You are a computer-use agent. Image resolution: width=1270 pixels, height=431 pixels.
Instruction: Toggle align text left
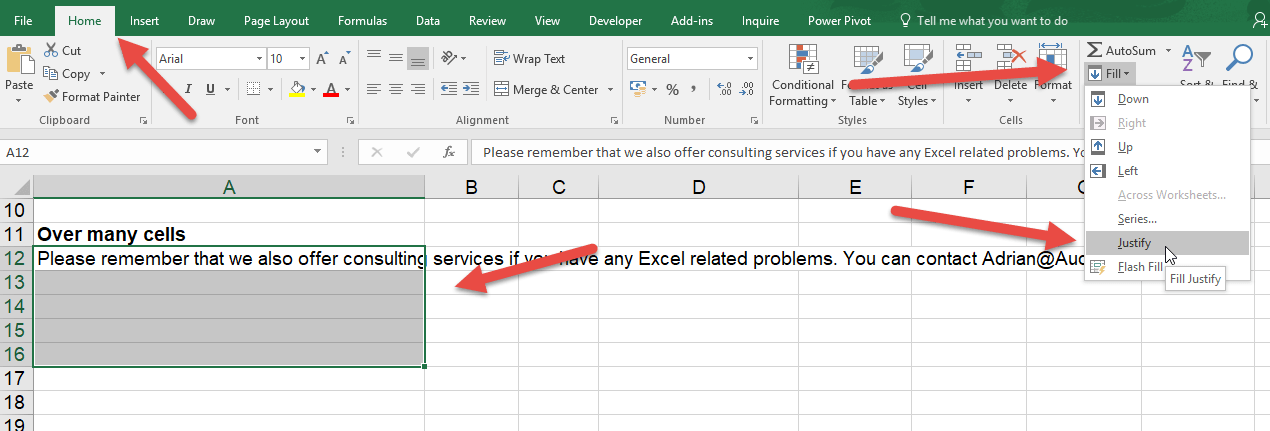(374, 89)
